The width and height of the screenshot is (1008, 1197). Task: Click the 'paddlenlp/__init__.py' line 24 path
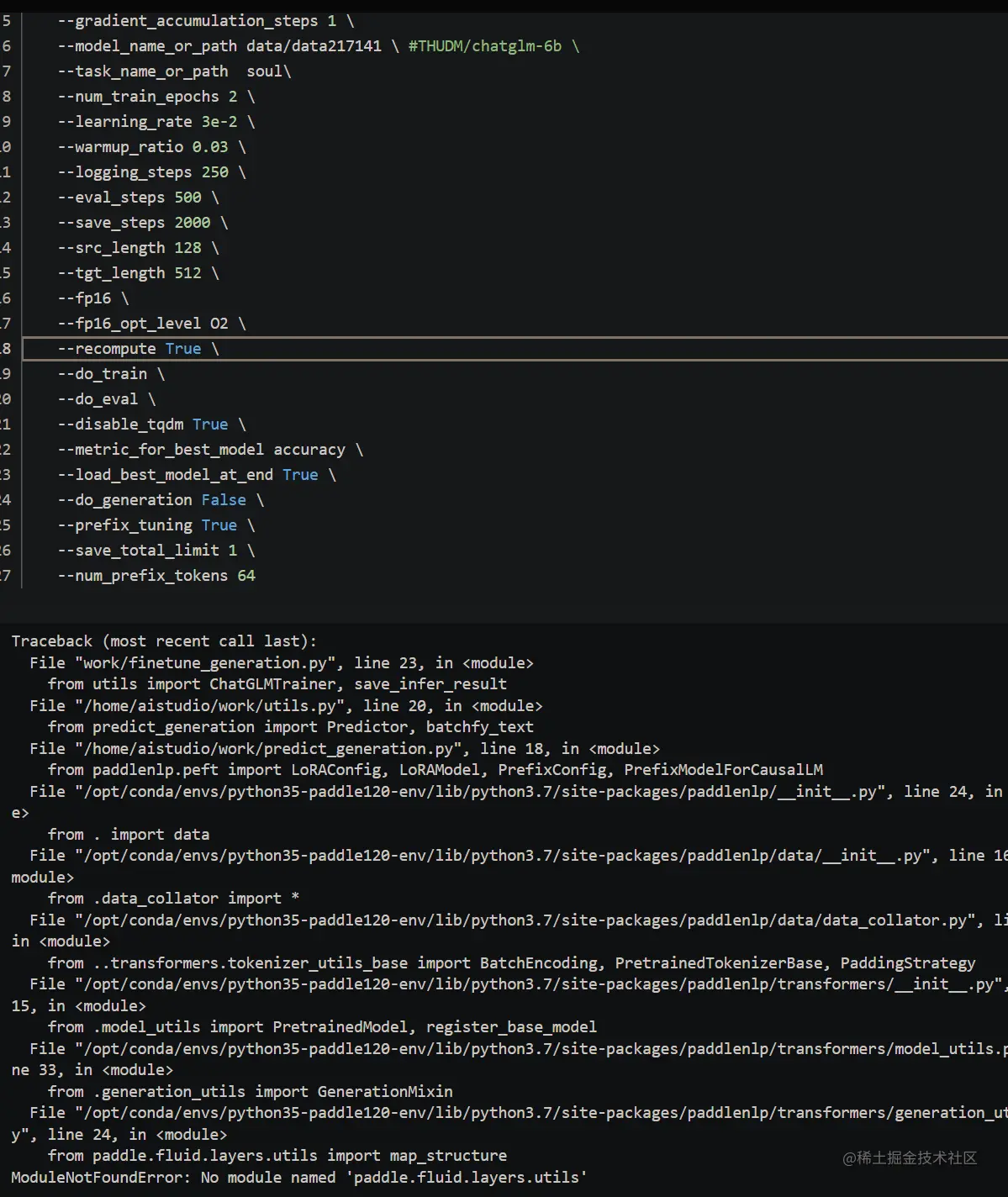480,791
